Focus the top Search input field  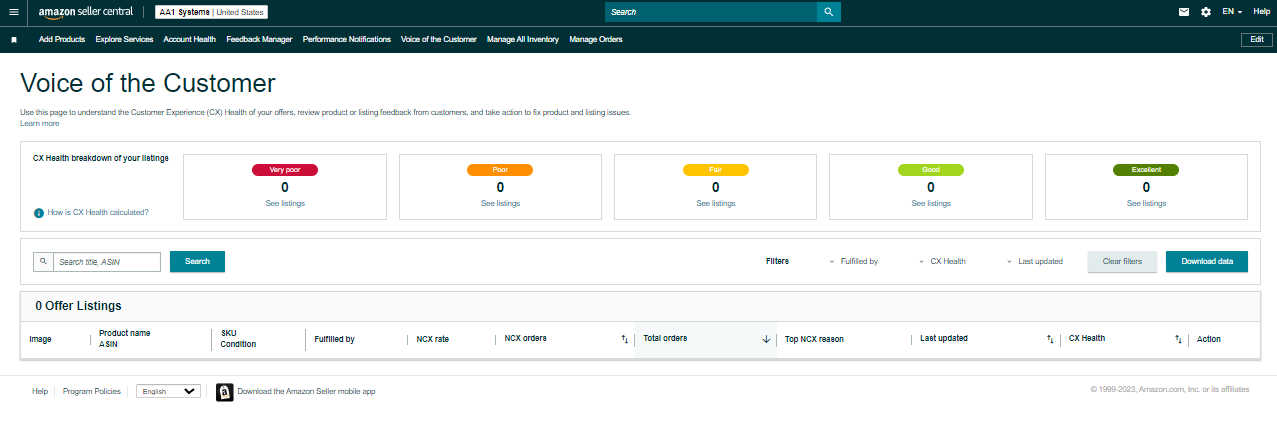pyautogui.click(x=711, y=12)
